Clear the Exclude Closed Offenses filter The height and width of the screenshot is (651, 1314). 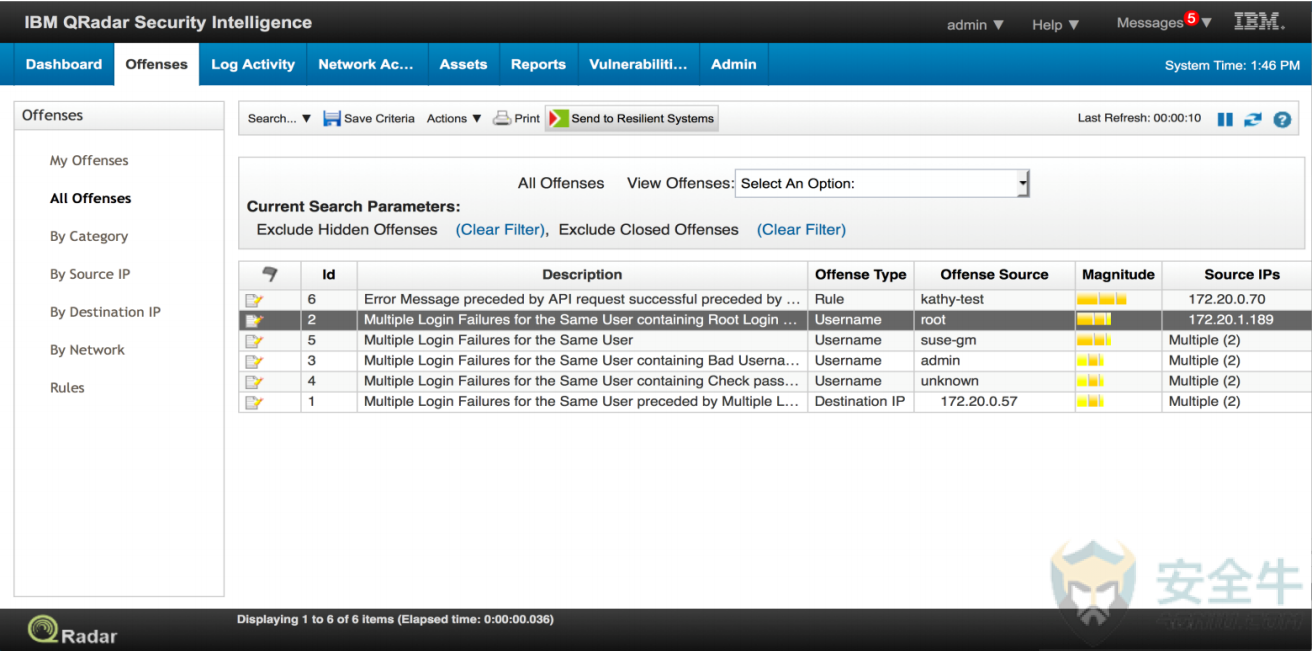coord(801,230)
